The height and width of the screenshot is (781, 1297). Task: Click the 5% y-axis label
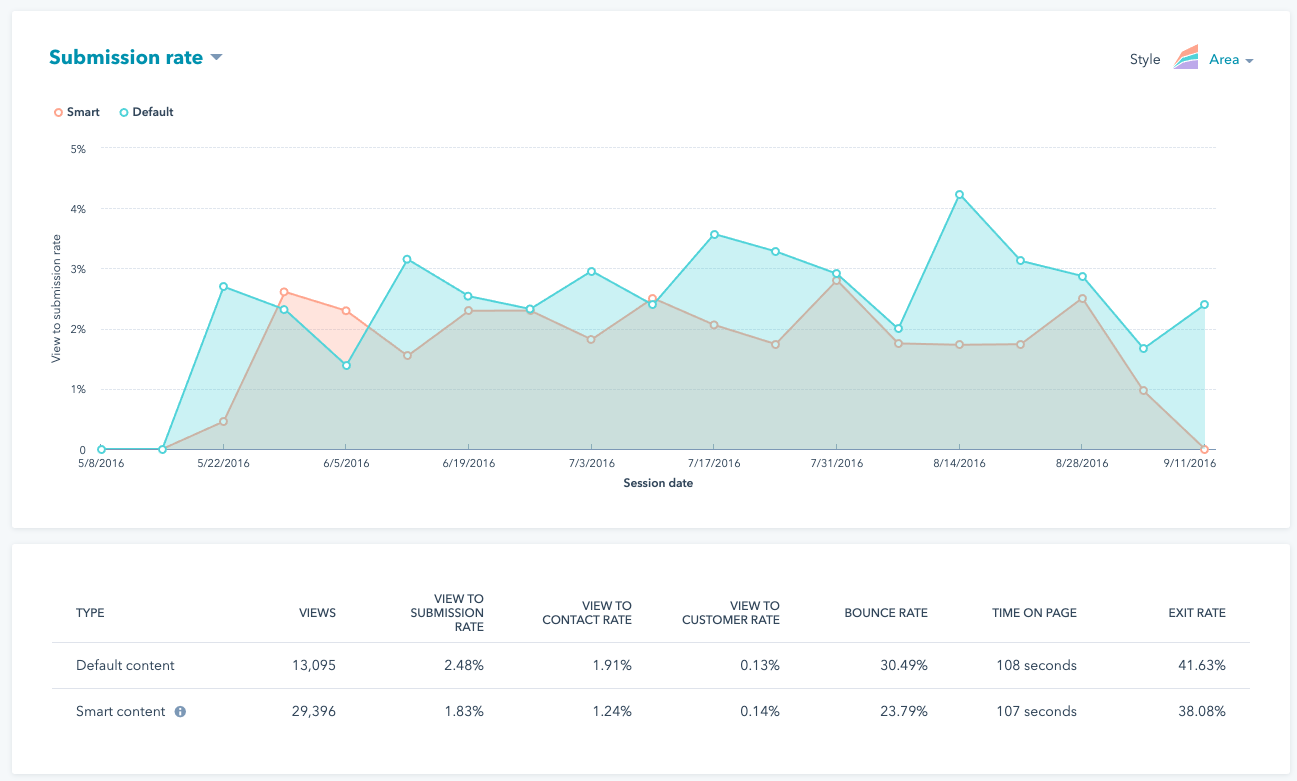click(78, 149)
